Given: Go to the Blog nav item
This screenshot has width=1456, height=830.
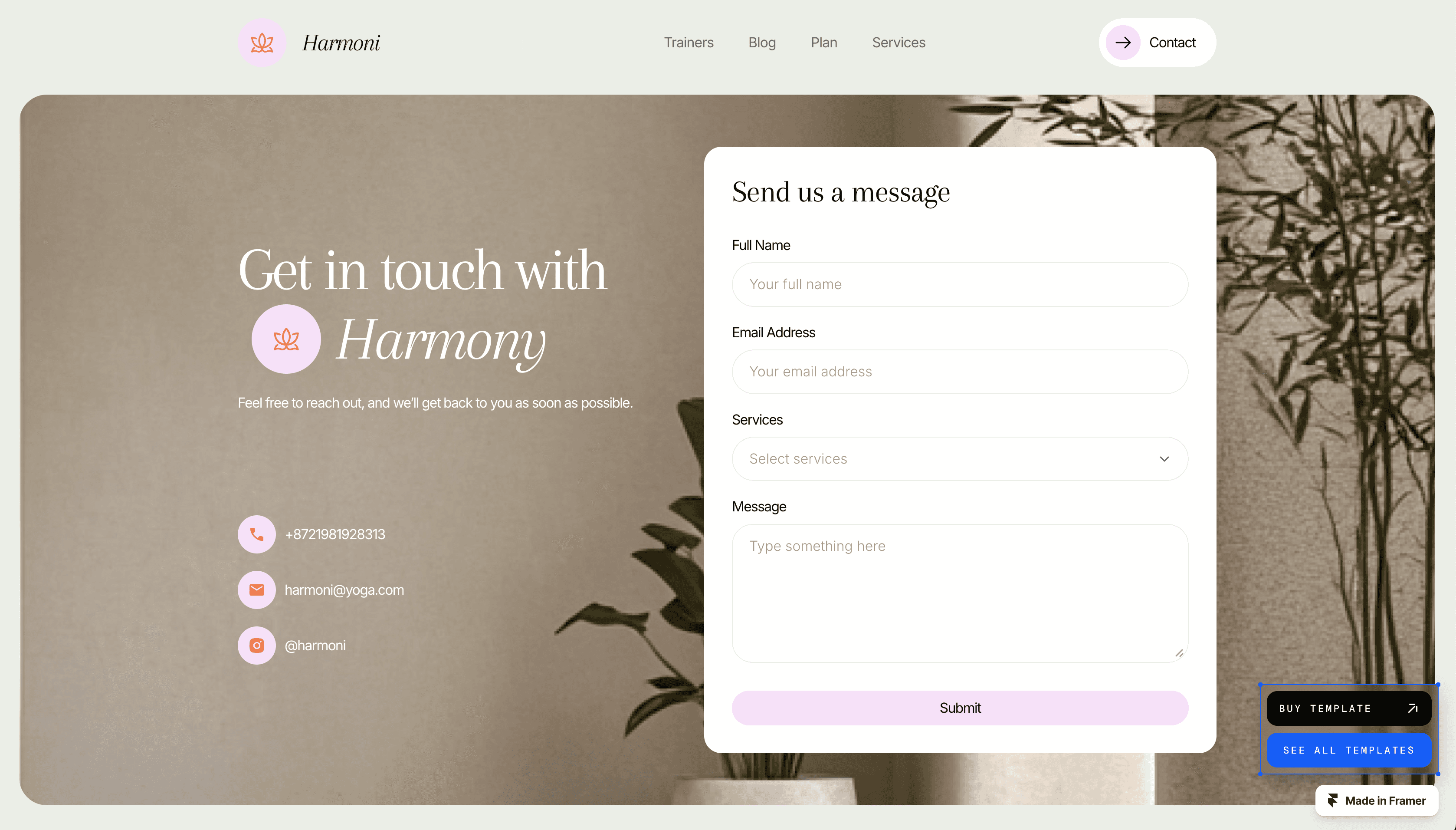Looking at the screenshot, I should tap(762, 43).
